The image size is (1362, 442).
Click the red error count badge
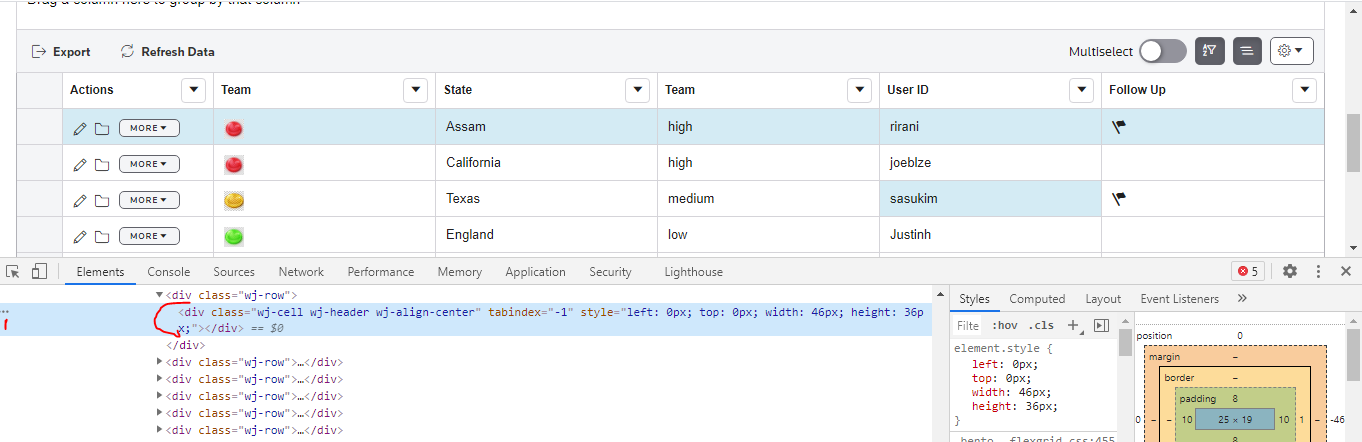click(x=1249, y=271)
